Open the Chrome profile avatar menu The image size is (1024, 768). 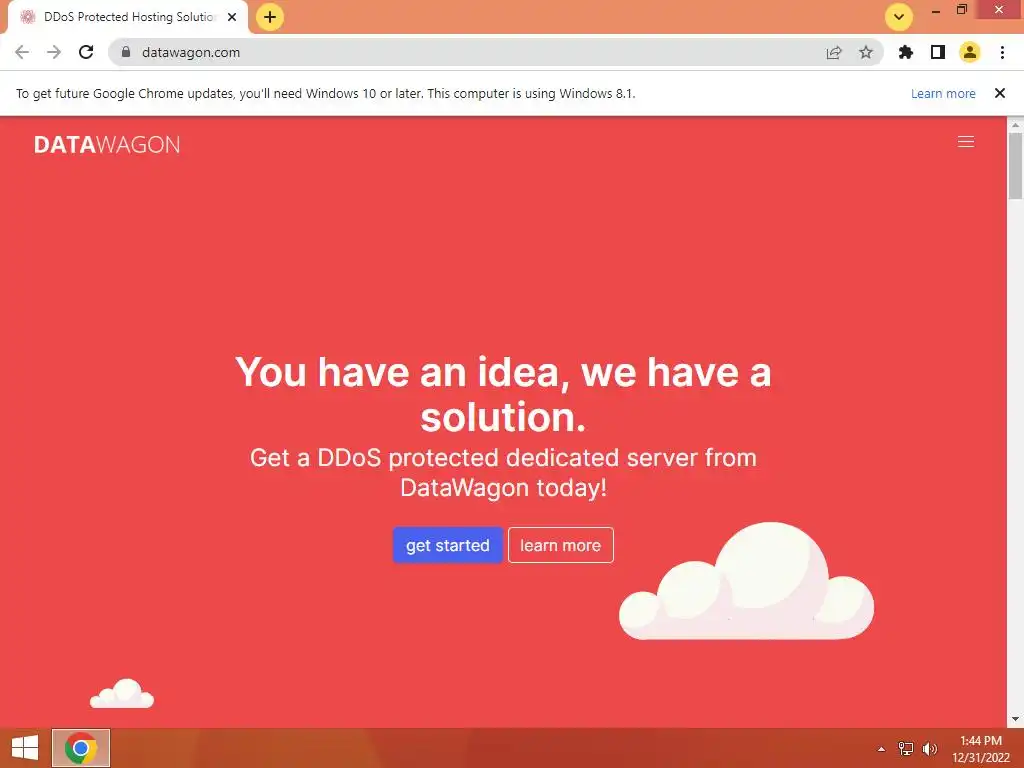point(970,52)
